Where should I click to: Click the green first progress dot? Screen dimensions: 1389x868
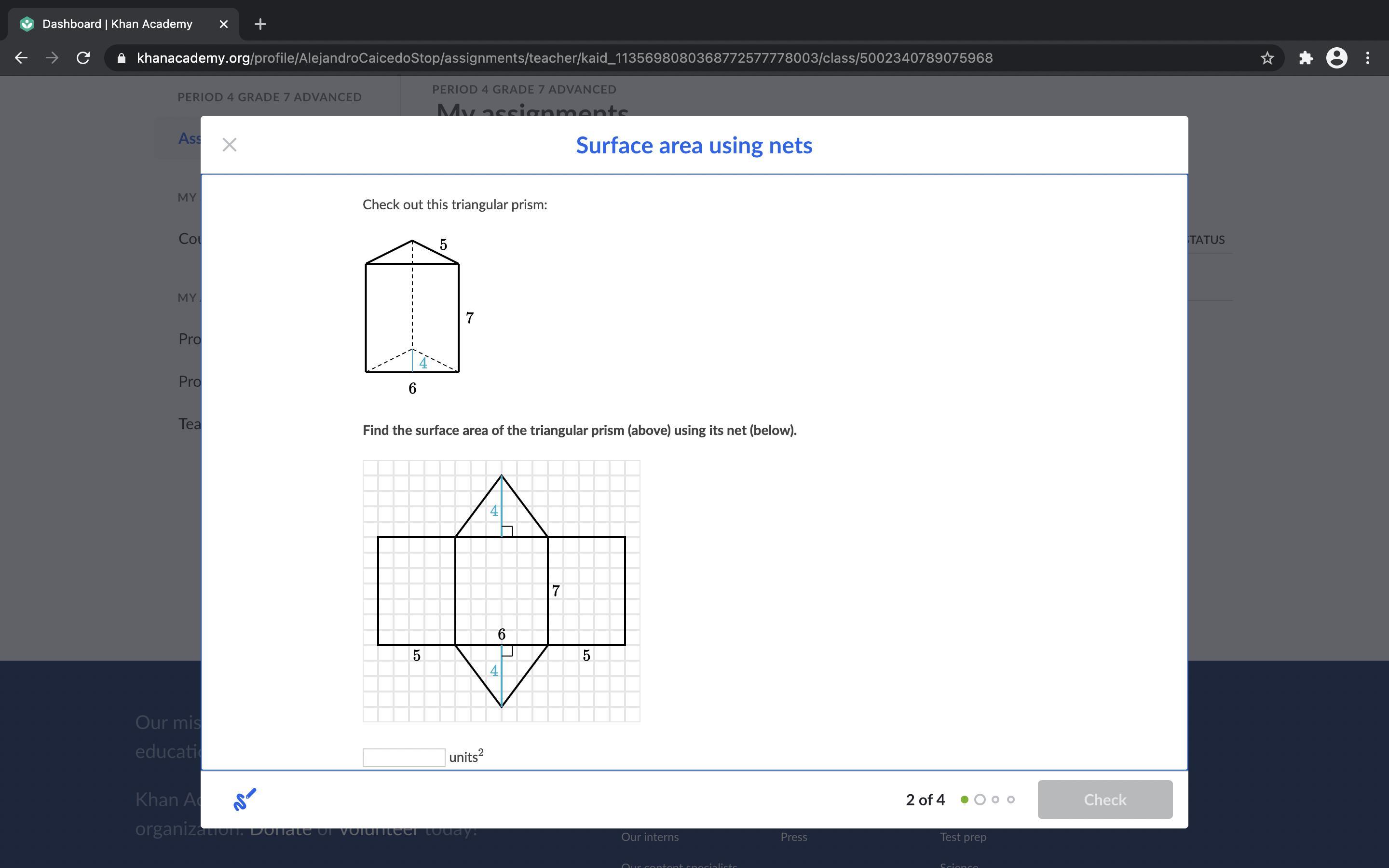click(964, 800)
